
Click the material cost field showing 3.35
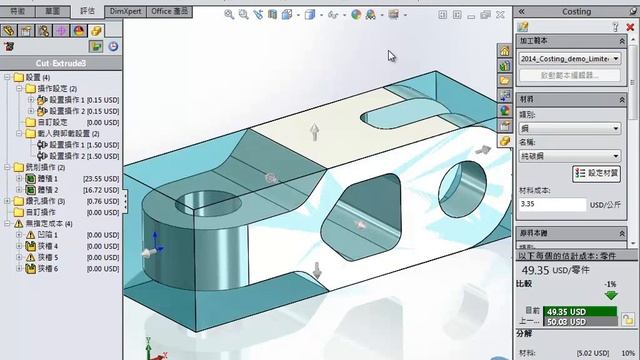click(553, 204)
